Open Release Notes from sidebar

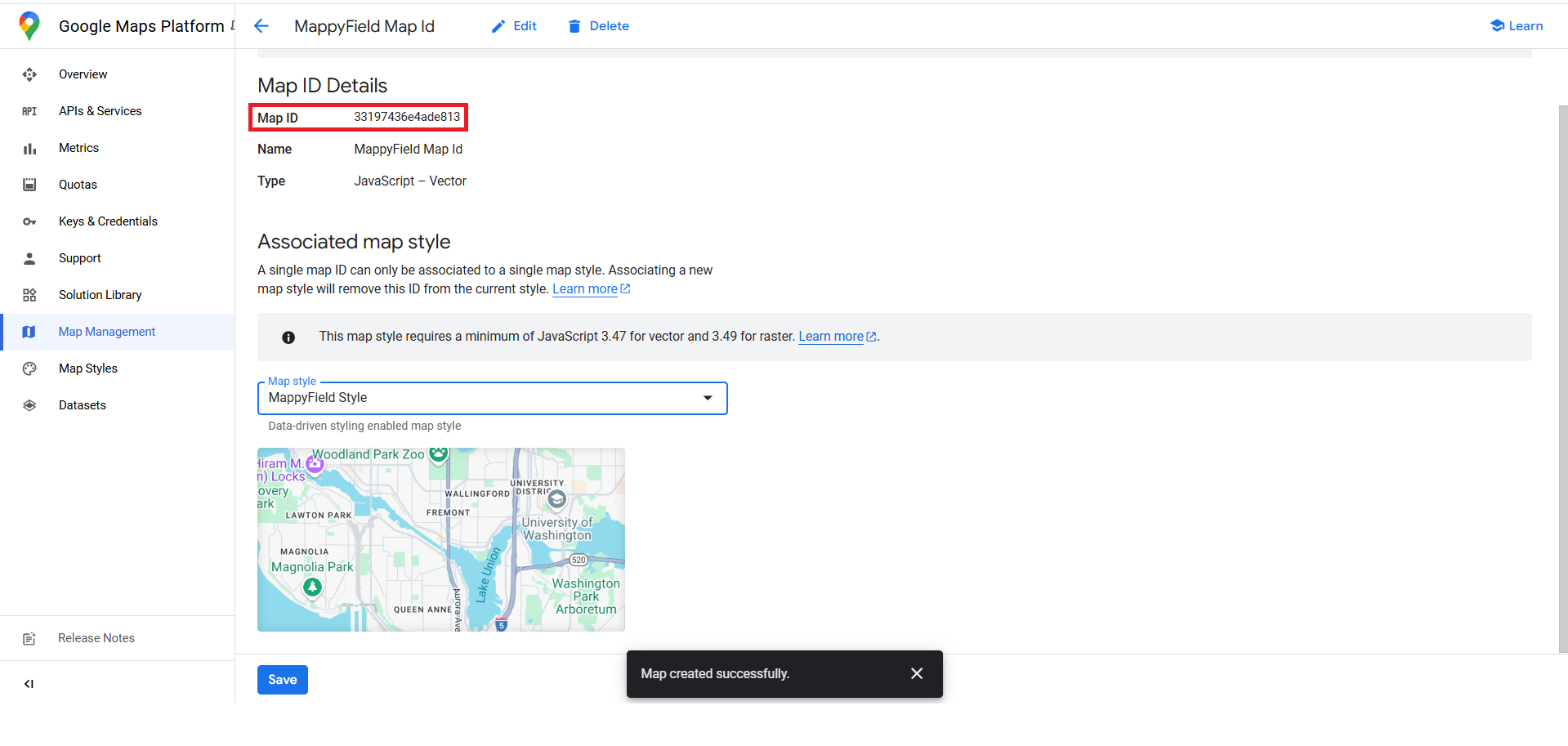click(x=96, y=638)
